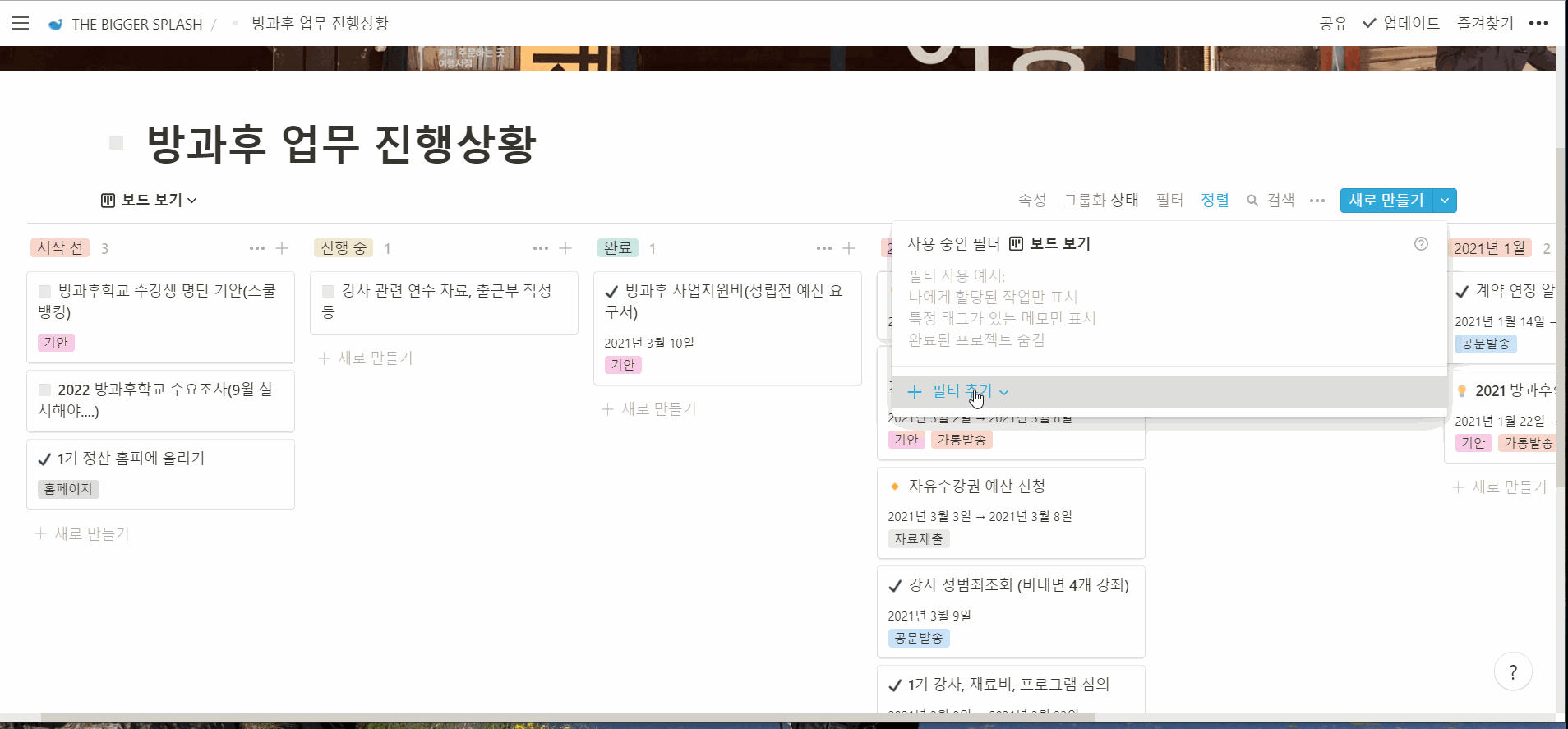Open the 진행 중 column options dots
This screenshot has width=1568, height=729.
click(541, 248)
